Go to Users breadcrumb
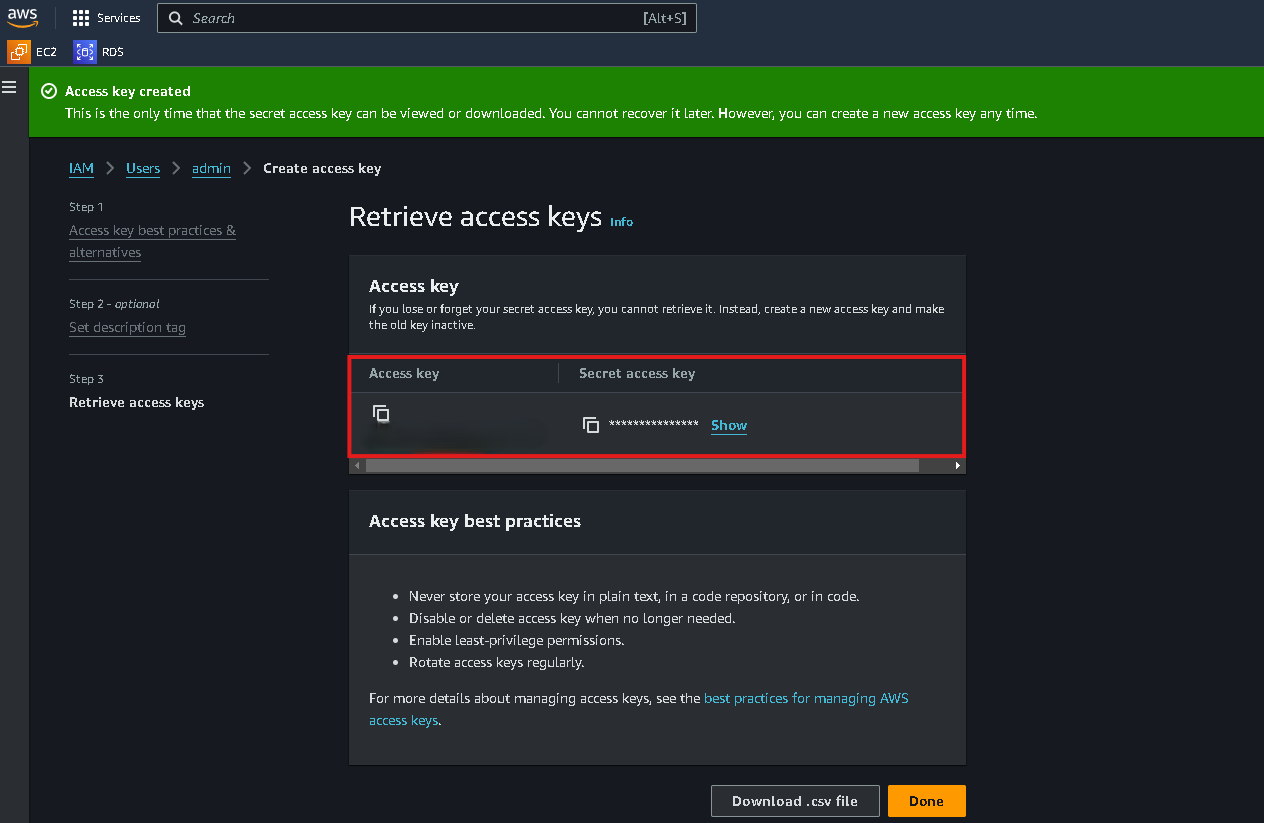The width and height of the screenshot is (1264, 823). click(143, 168)
